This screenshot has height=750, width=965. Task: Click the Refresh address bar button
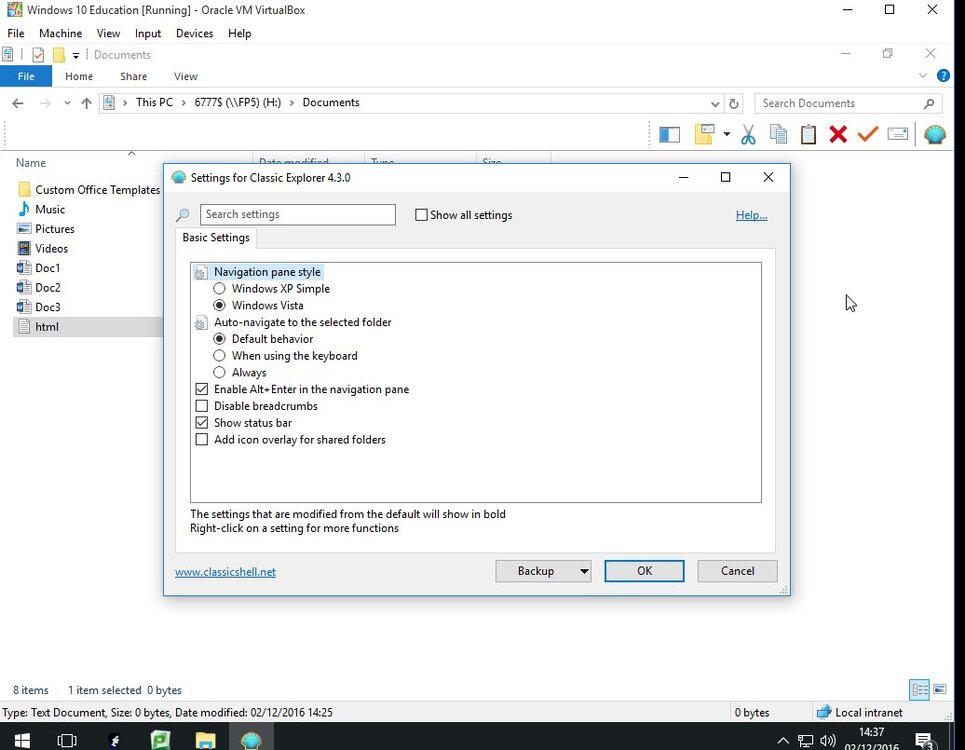(734, 103)
